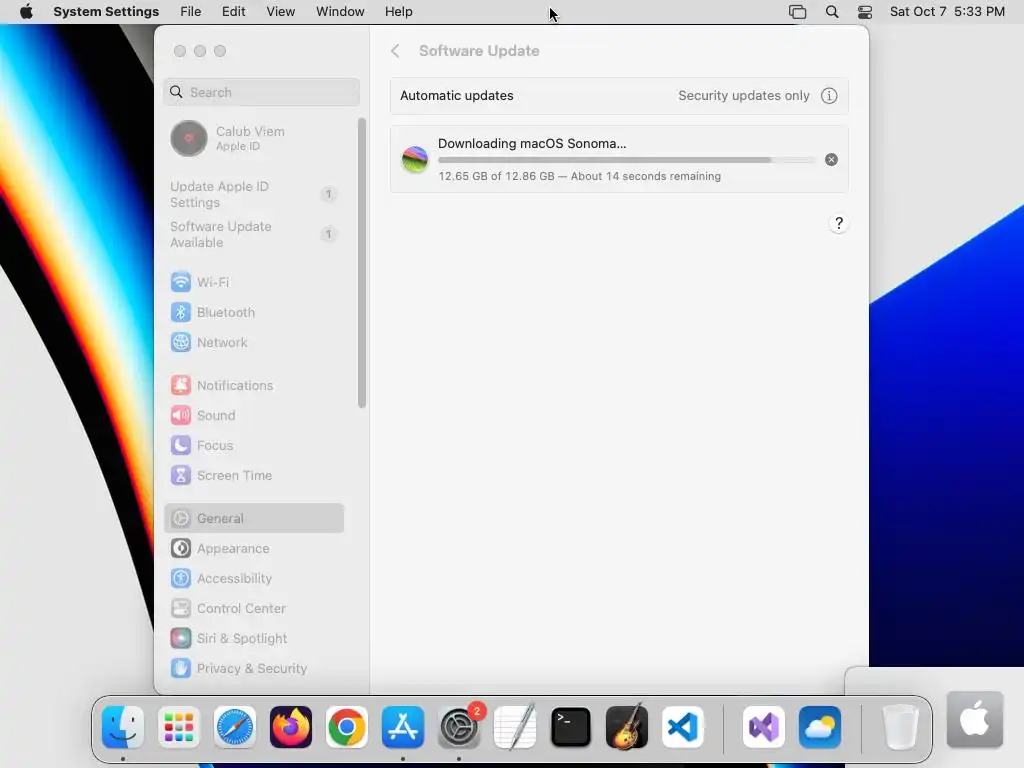This screenshot has height=768, width=1024.
Task: Click the sidebar scrollbar
Action: point(362,263)
